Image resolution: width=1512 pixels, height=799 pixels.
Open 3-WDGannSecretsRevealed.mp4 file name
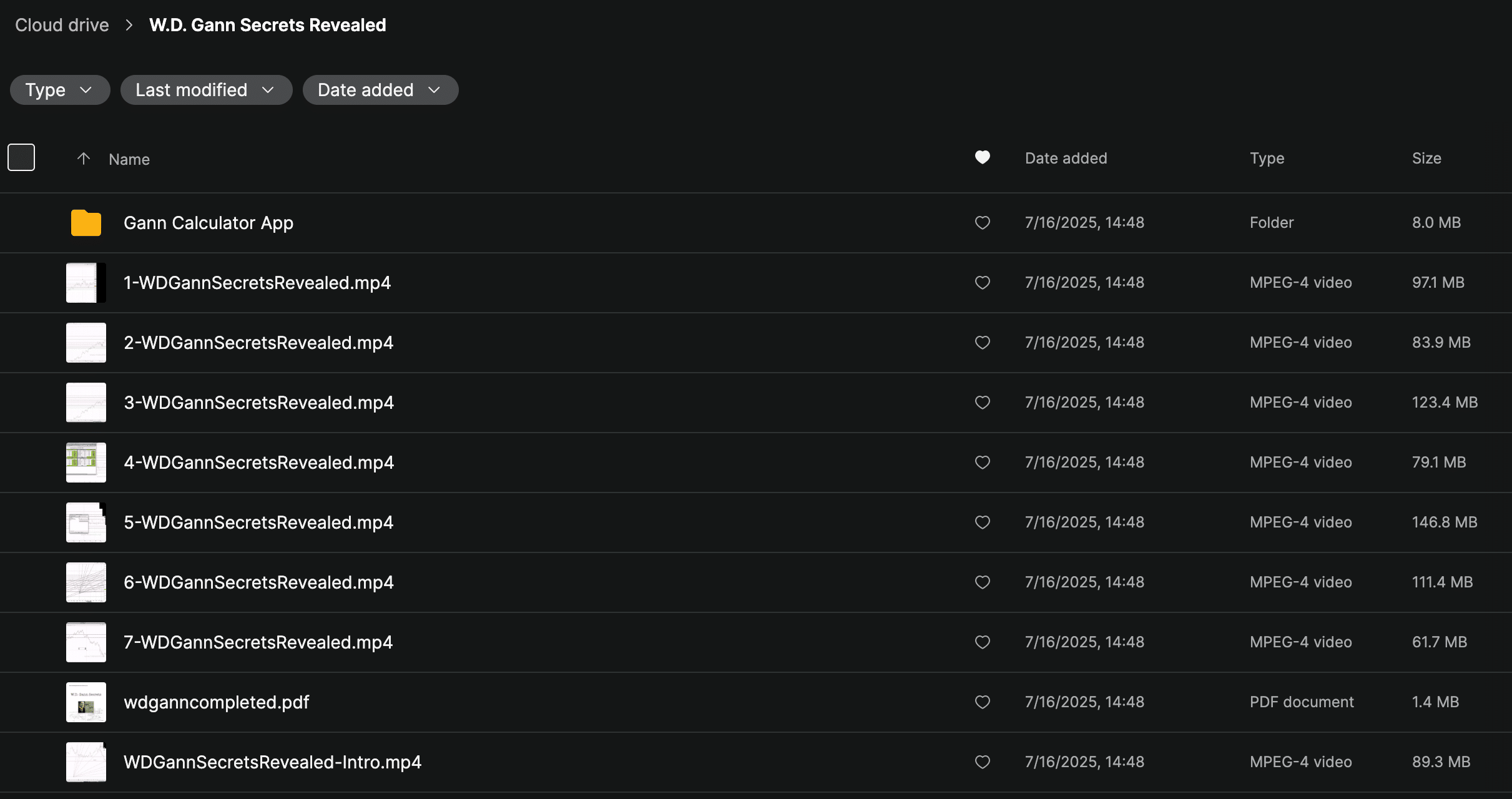(x=258, y=403)
